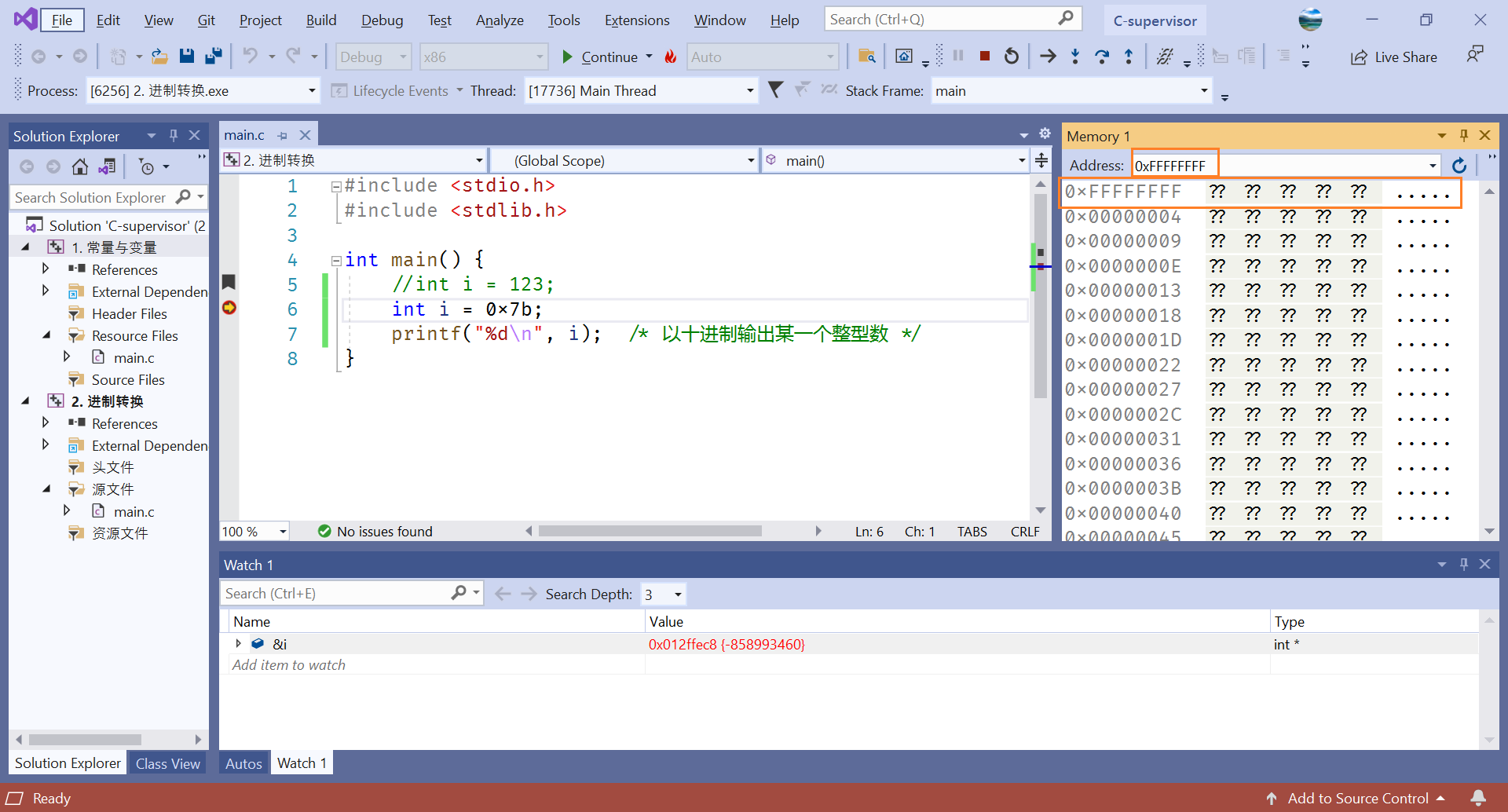1508x812 pixels.
Task: Open the Search Depth dropdown
Action: [x=677, y=594]
